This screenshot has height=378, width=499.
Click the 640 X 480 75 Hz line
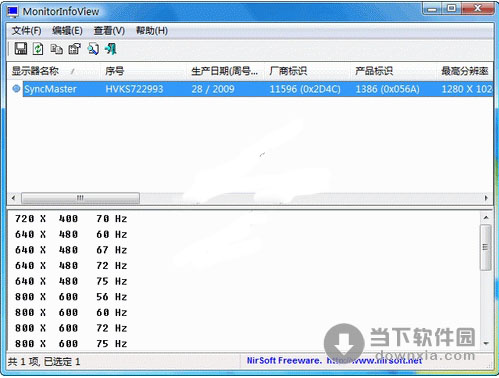click(71, 281)
